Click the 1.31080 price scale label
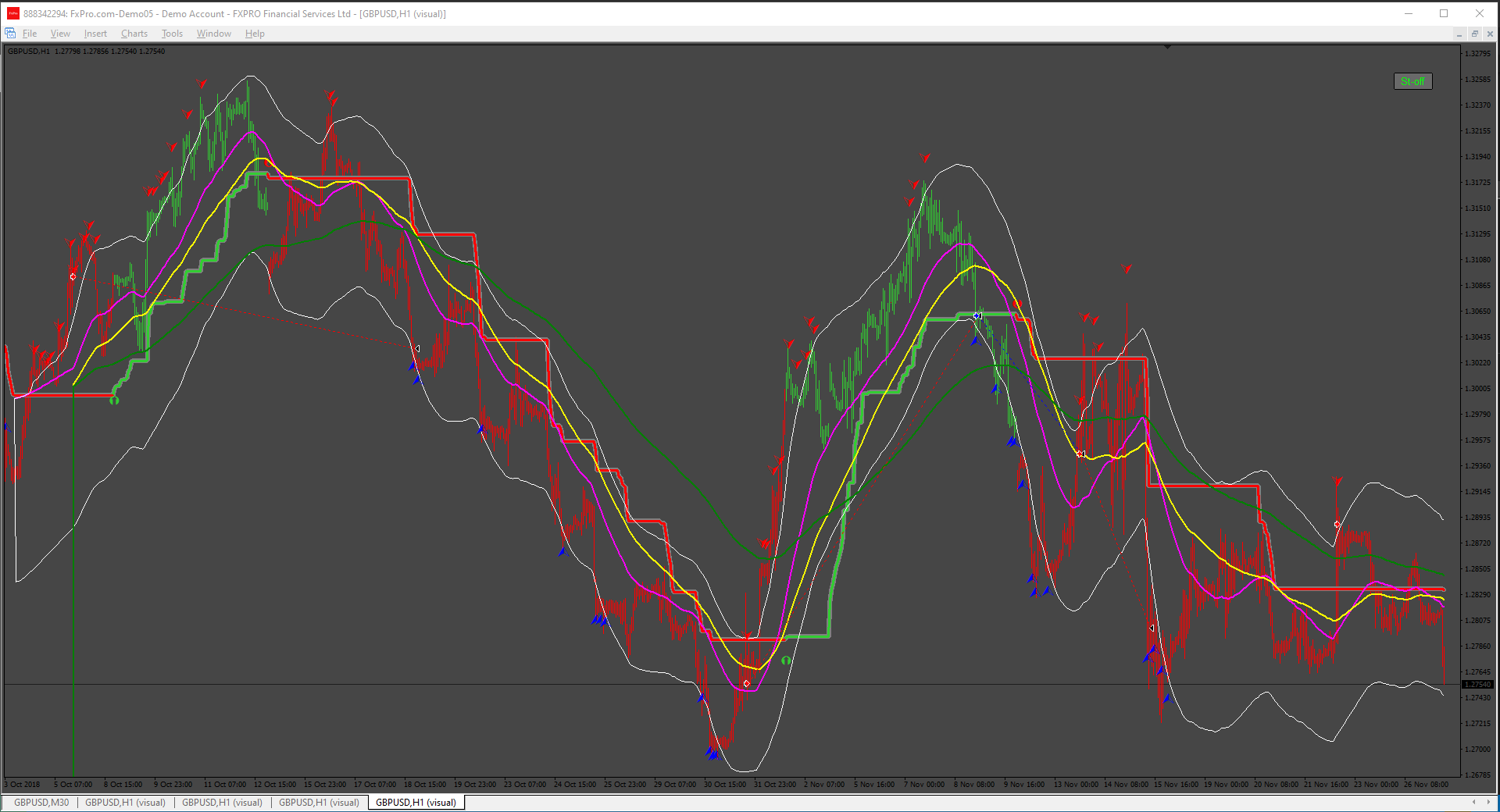 (1477, 260)
